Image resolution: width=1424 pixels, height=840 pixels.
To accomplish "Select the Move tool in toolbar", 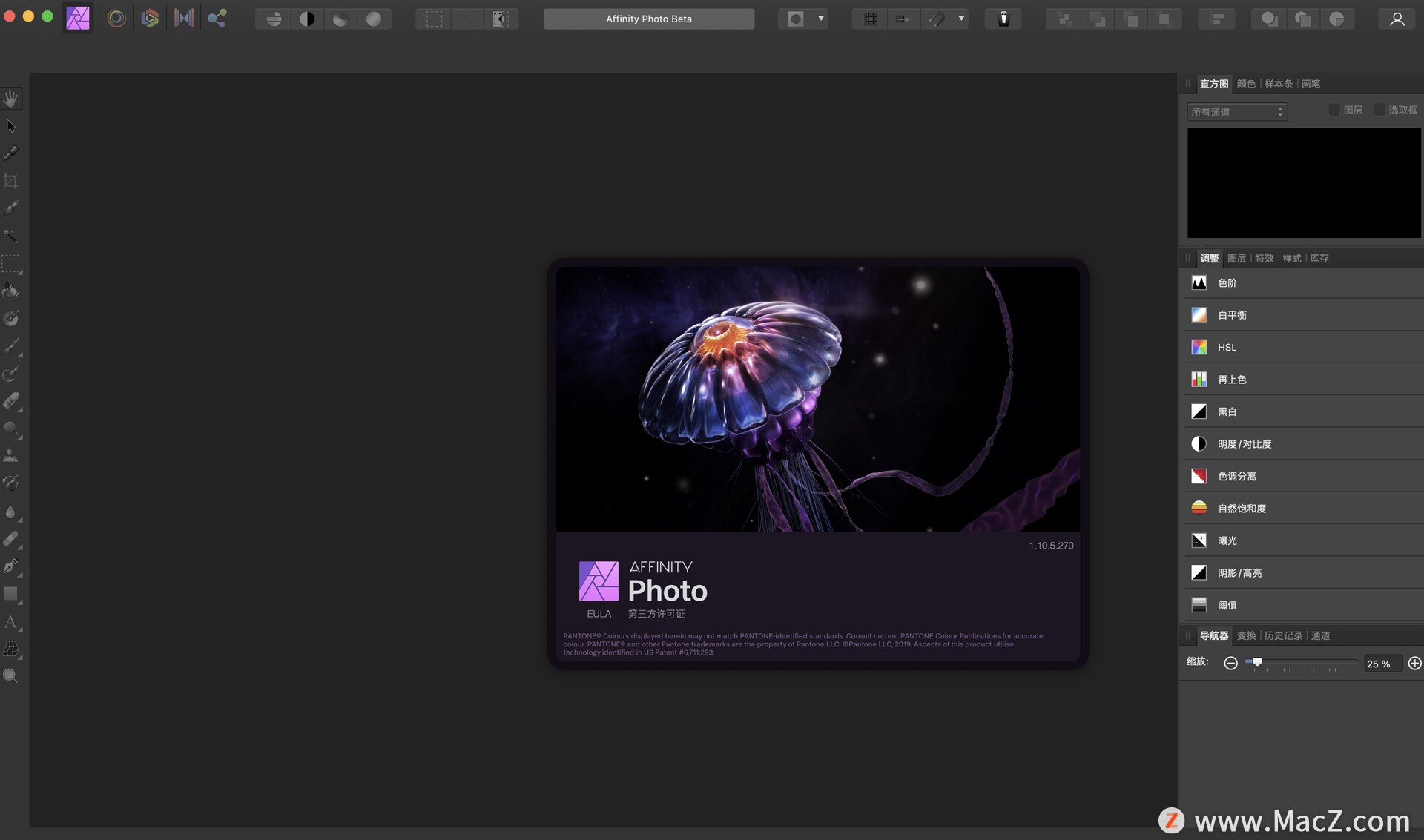I will [11, 125].
